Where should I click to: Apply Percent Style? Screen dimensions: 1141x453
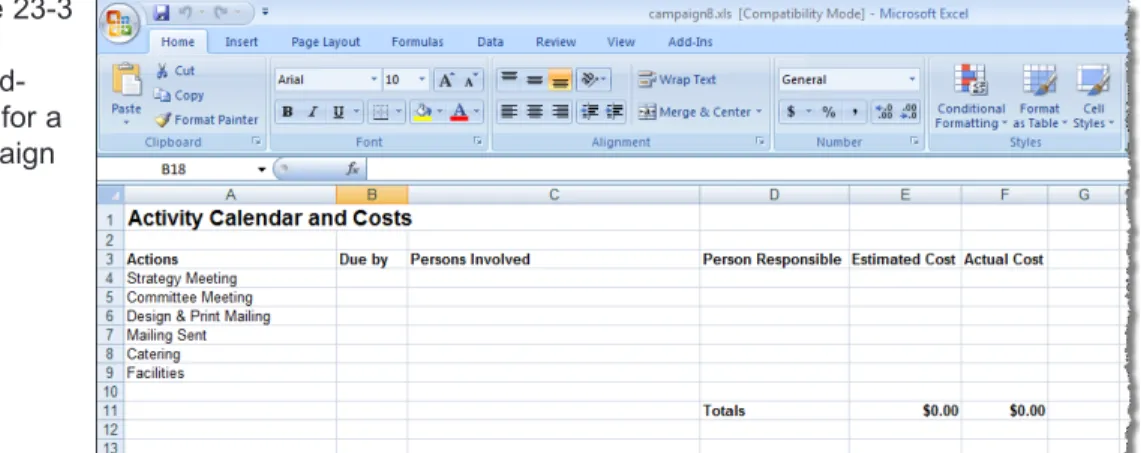click(829, 112)
